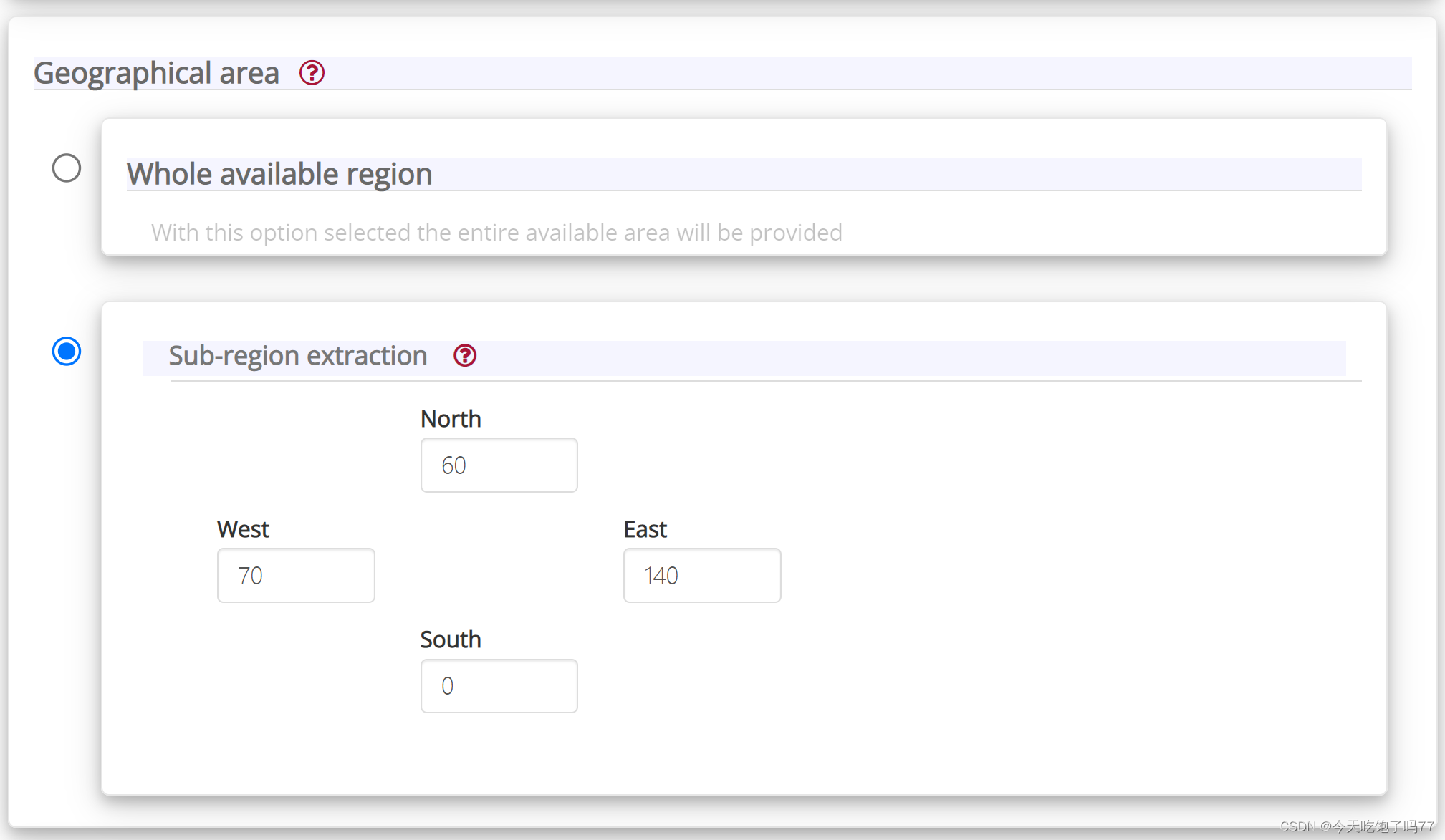Click the Sub-region extraction heading text
The width and height of the screenshot is (1445, 840).
[297, 355]
